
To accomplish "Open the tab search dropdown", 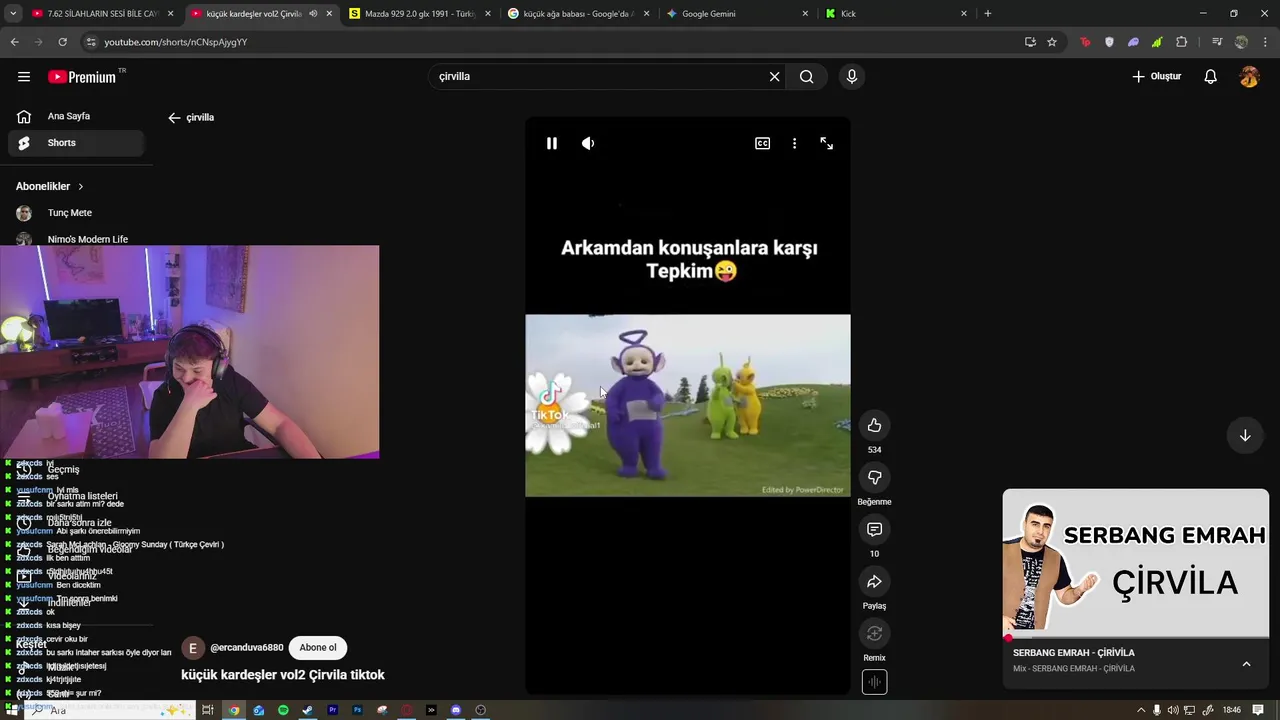I will click(13, 14).
